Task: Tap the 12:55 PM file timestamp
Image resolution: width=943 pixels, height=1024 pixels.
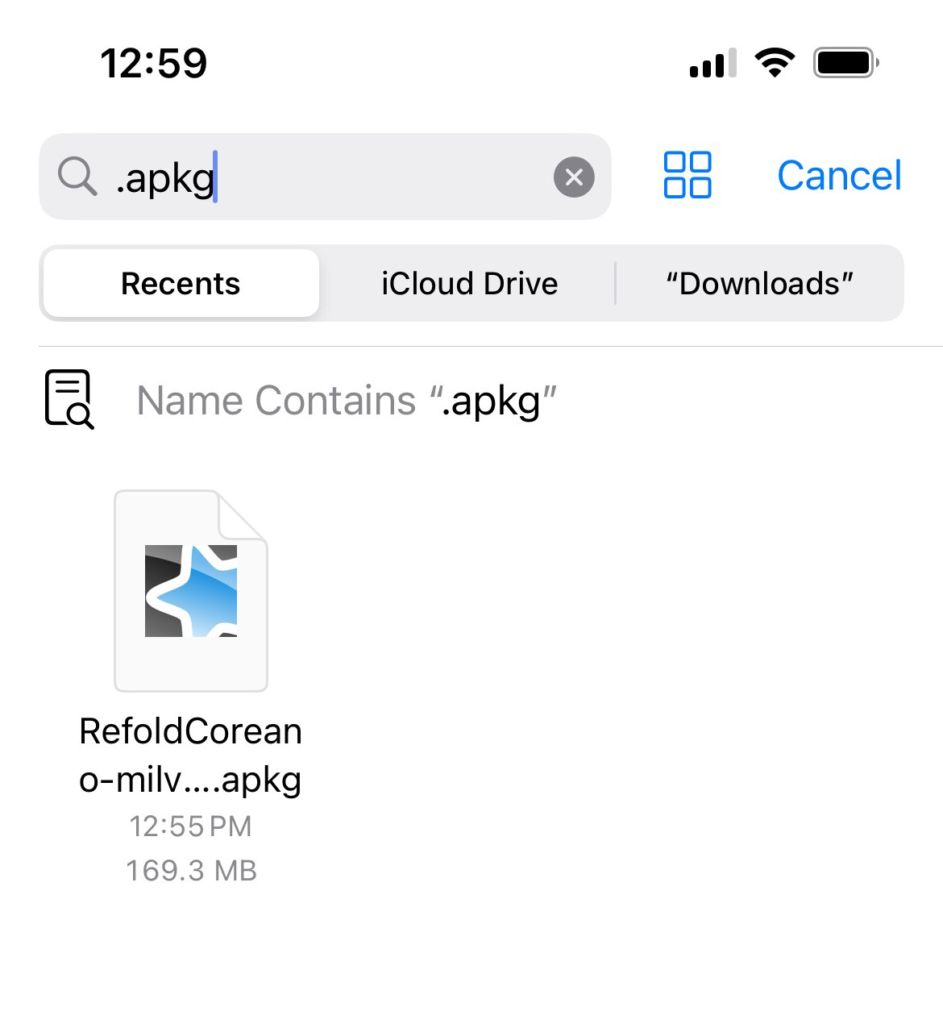Action: point(190,827)
